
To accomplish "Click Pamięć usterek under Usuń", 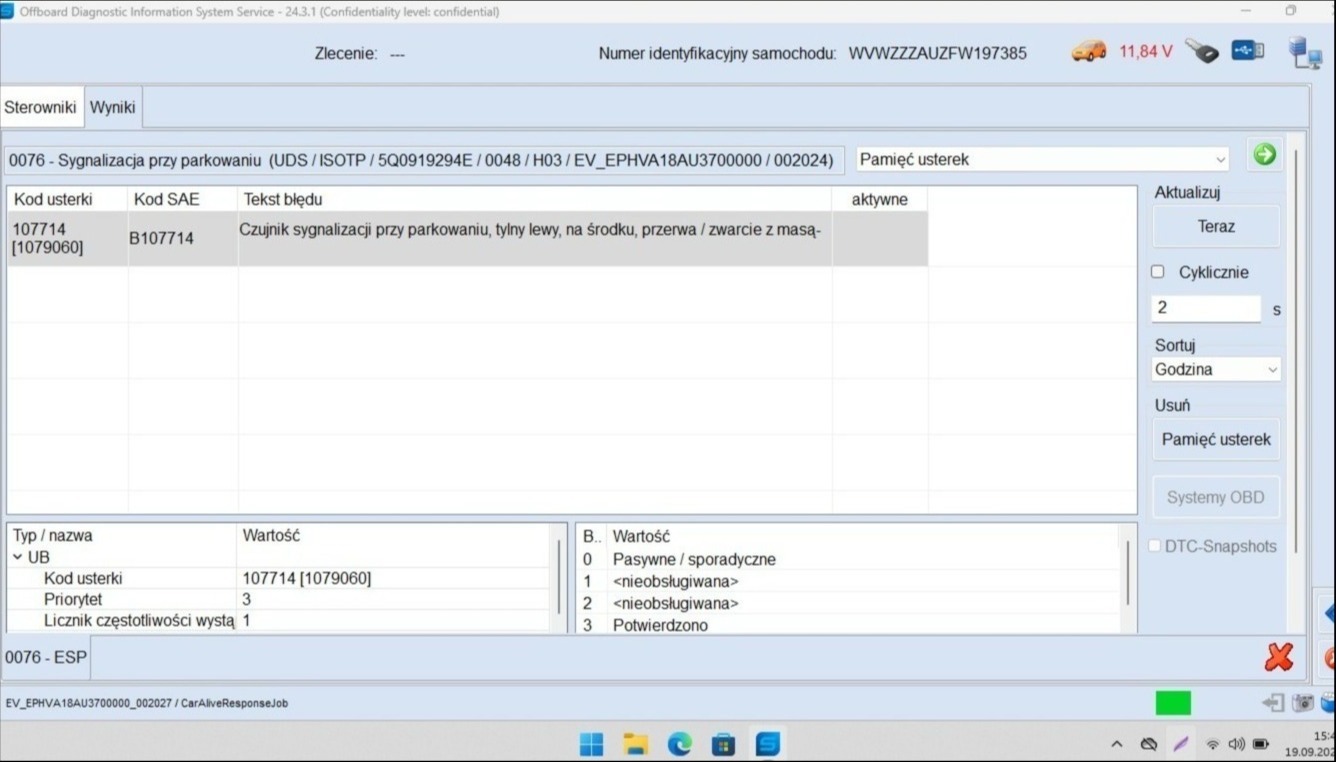I will (1216, 439).
